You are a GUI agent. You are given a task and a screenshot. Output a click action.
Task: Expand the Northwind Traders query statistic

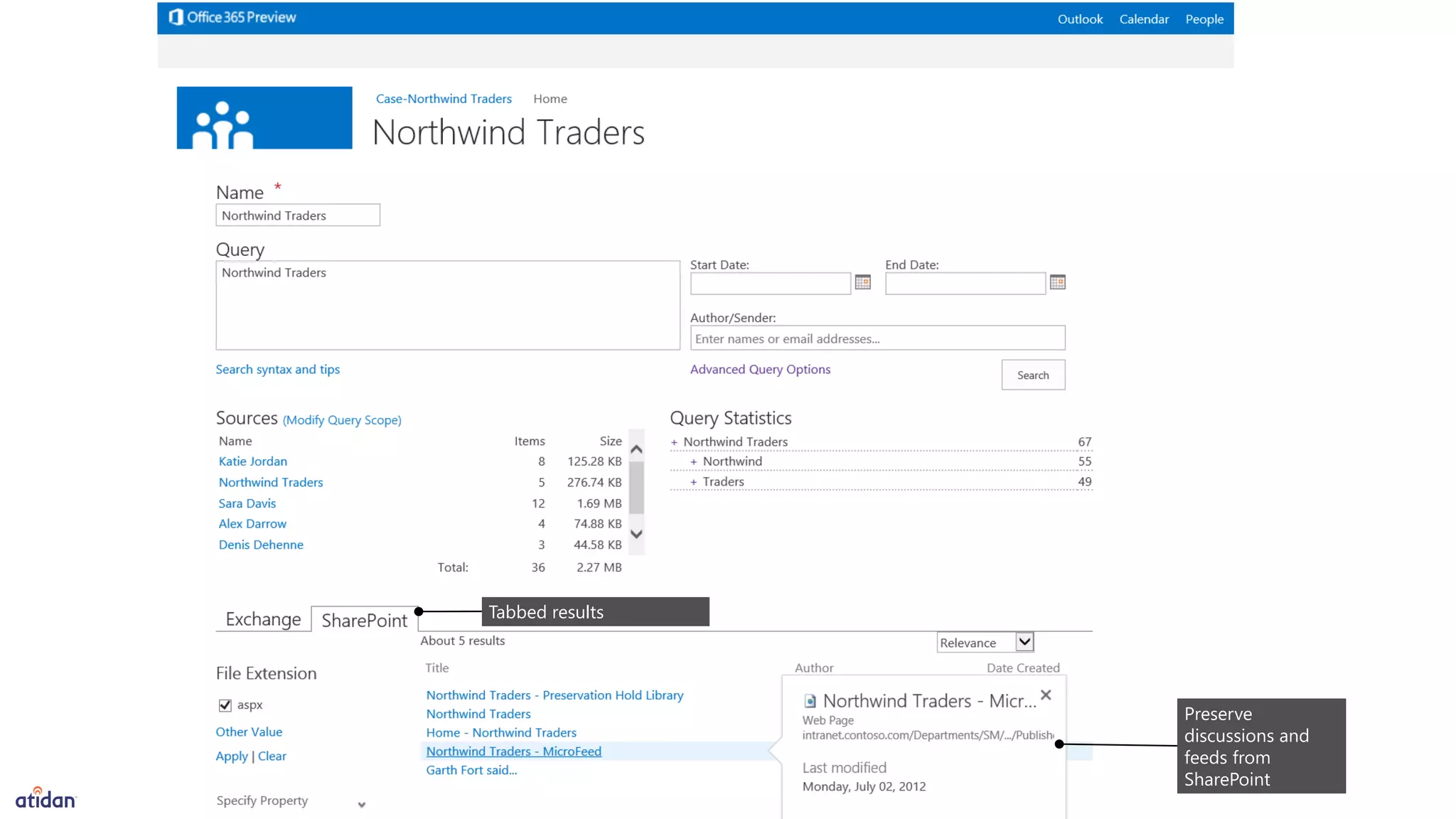pyautogui.click(x=674, y=442)
